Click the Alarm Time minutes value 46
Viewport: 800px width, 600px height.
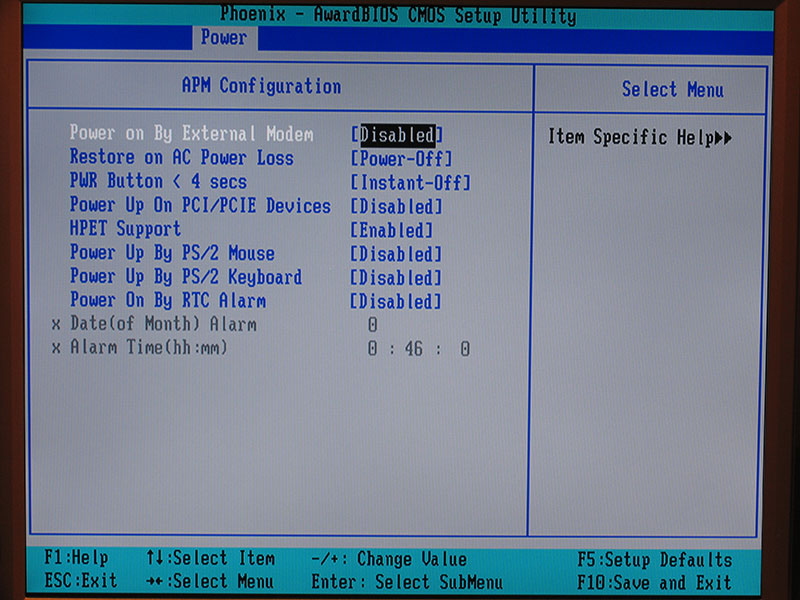[414, 349]
